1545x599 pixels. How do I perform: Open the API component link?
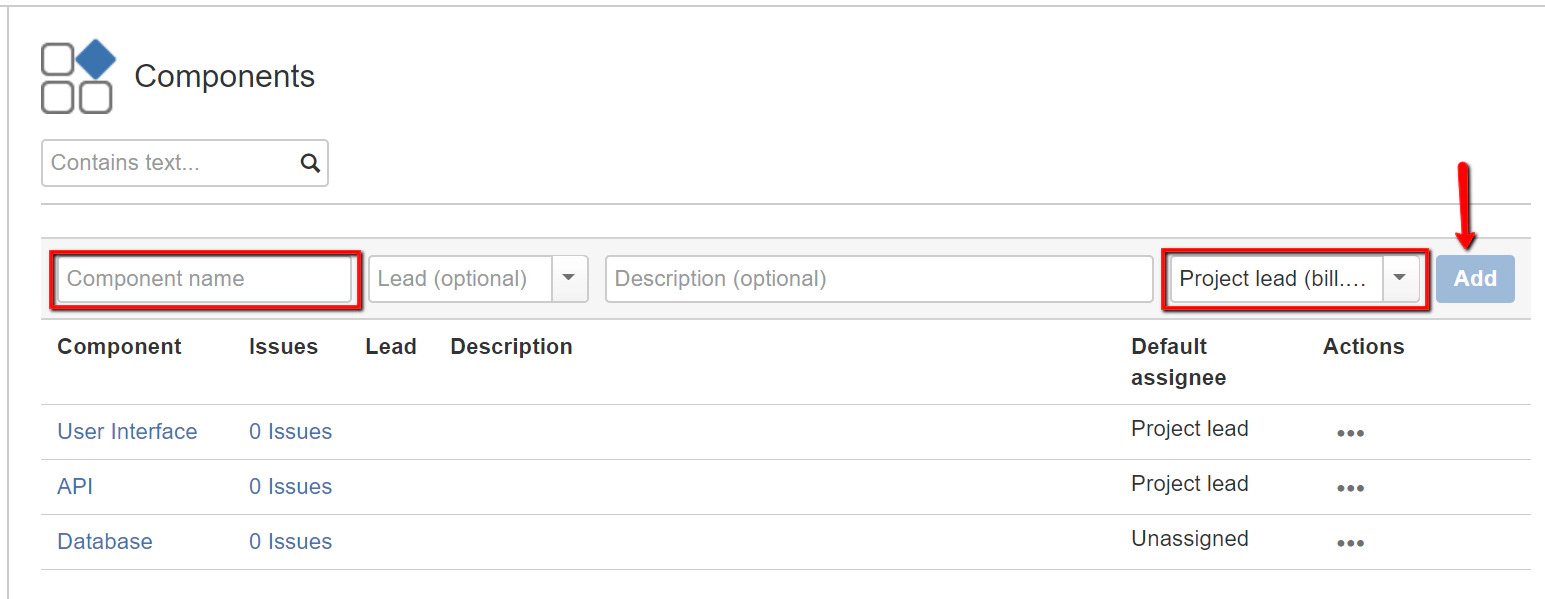coord(75,487)
